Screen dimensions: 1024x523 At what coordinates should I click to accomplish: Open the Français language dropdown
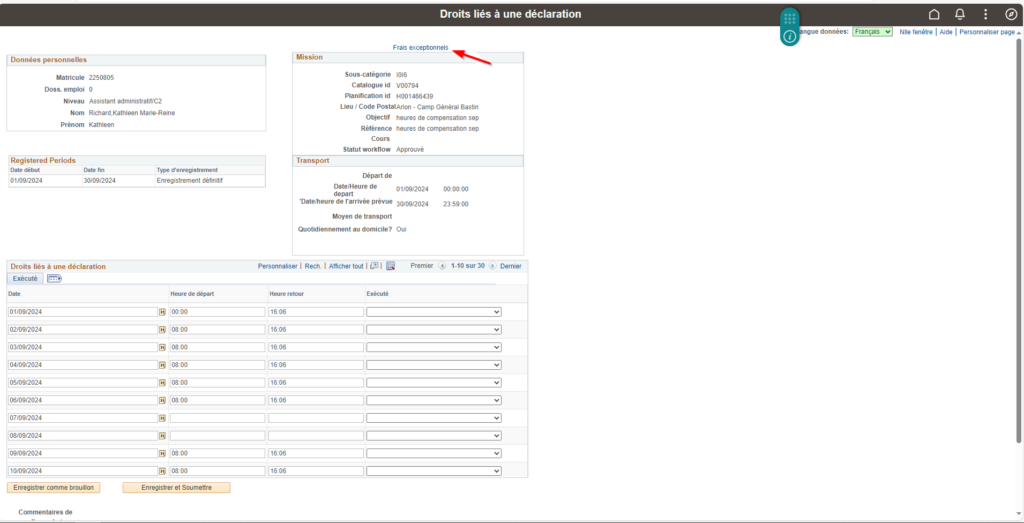872,32
